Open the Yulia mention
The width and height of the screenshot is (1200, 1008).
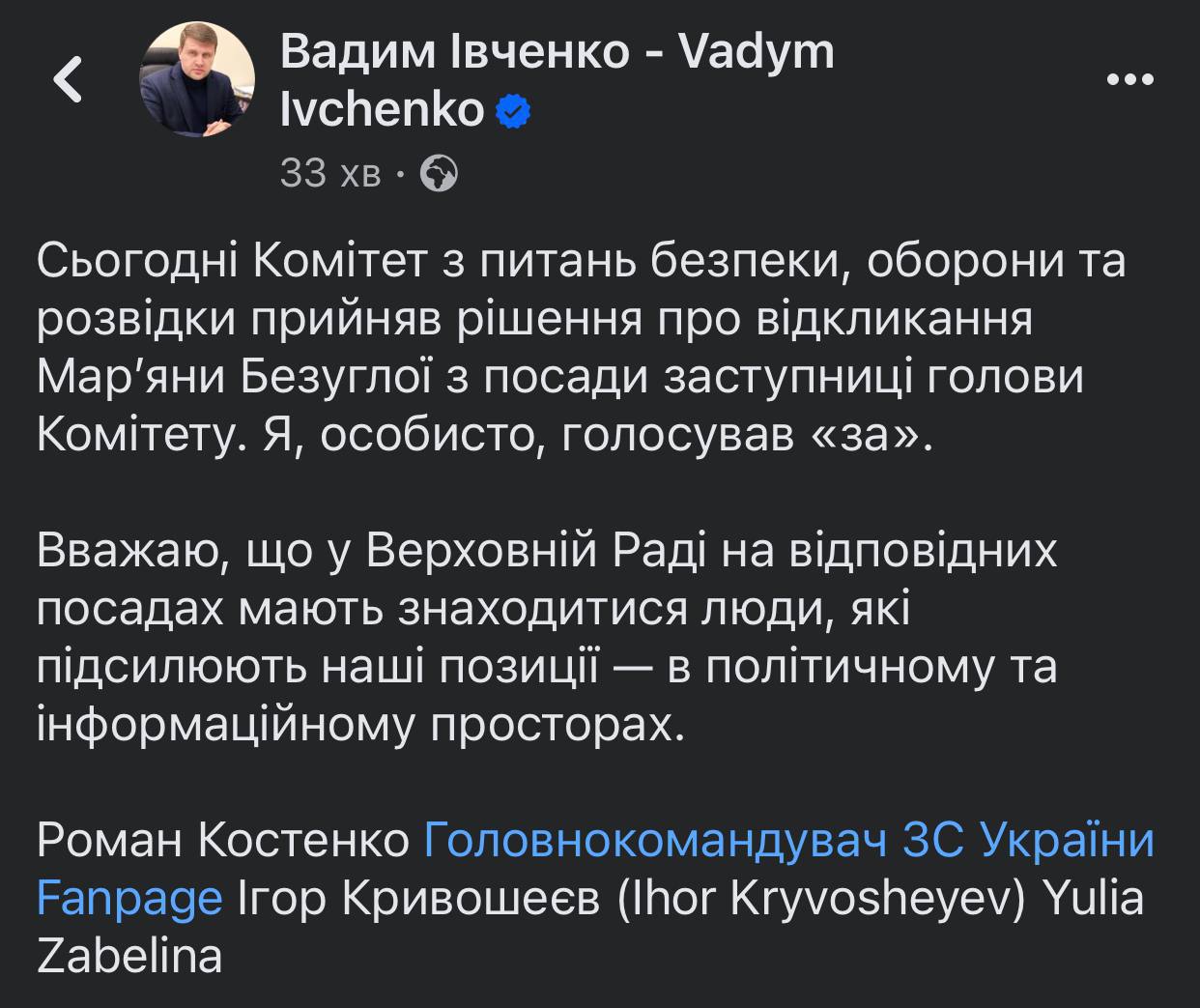pyautogui.click(x=1094, y=899)
